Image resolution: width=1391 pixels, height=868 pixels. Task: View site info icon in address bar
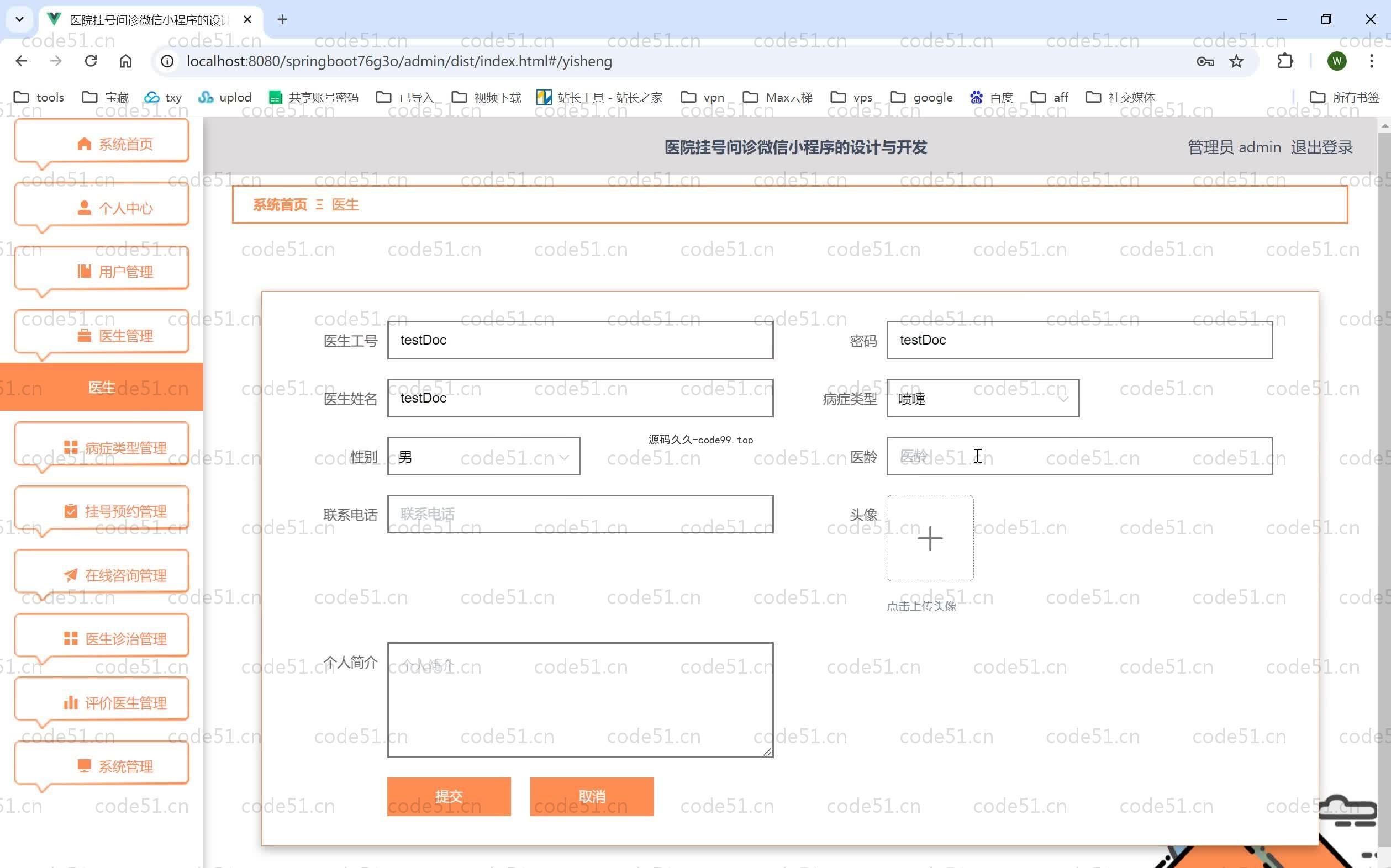(167, 61)
